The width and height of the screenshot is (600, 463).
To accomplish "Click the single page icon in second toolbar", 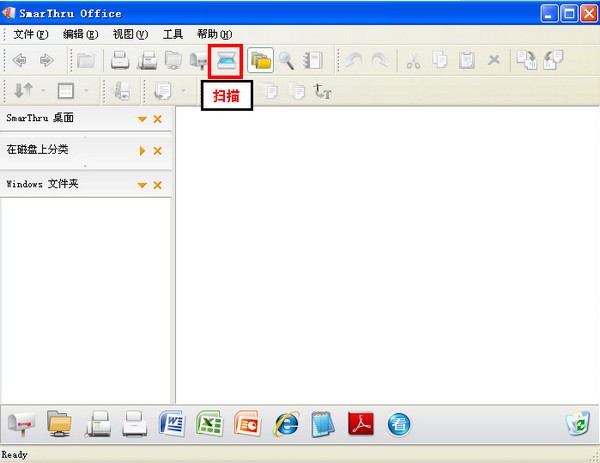I will (271, 91).
